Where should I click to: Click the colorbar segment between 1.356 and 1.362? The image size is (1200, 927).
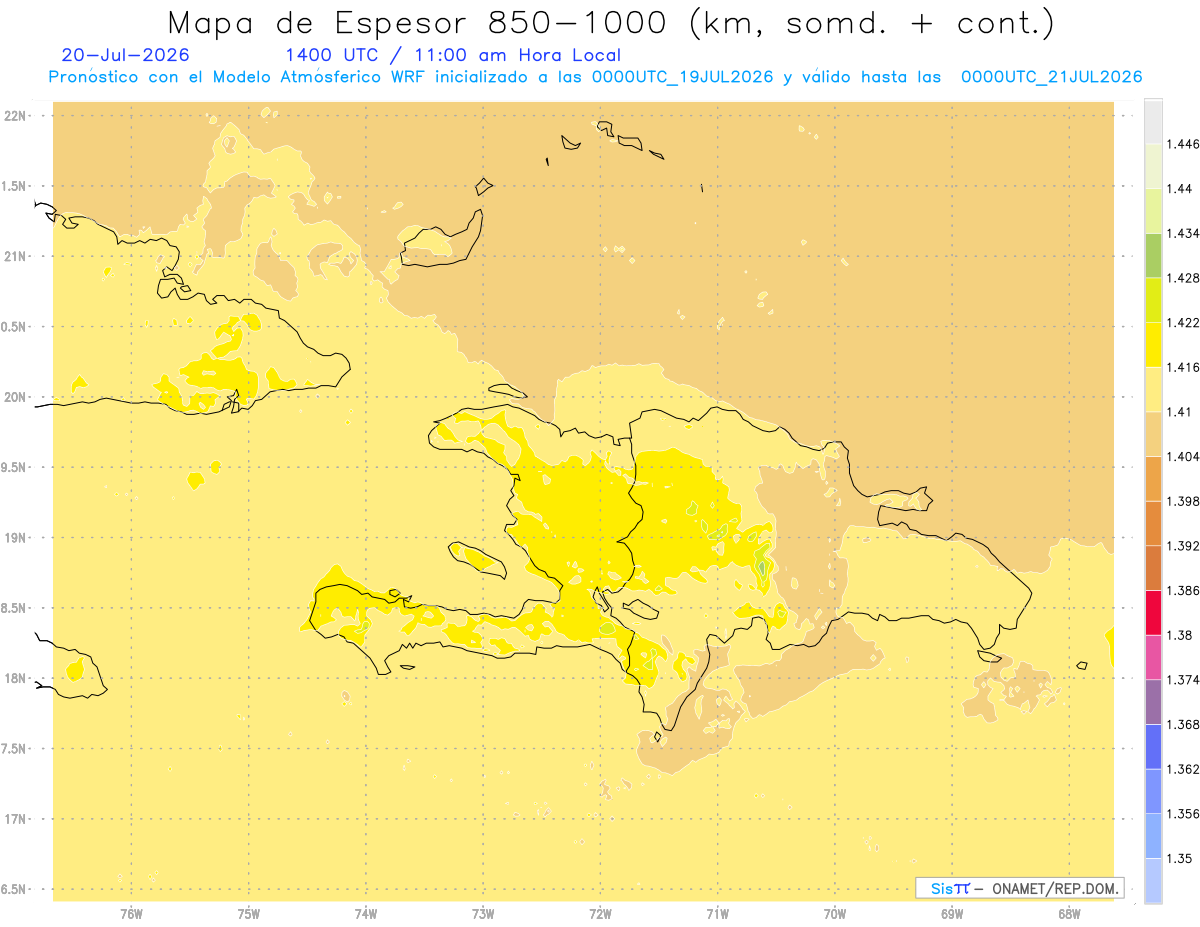[x=1153, y=791]
